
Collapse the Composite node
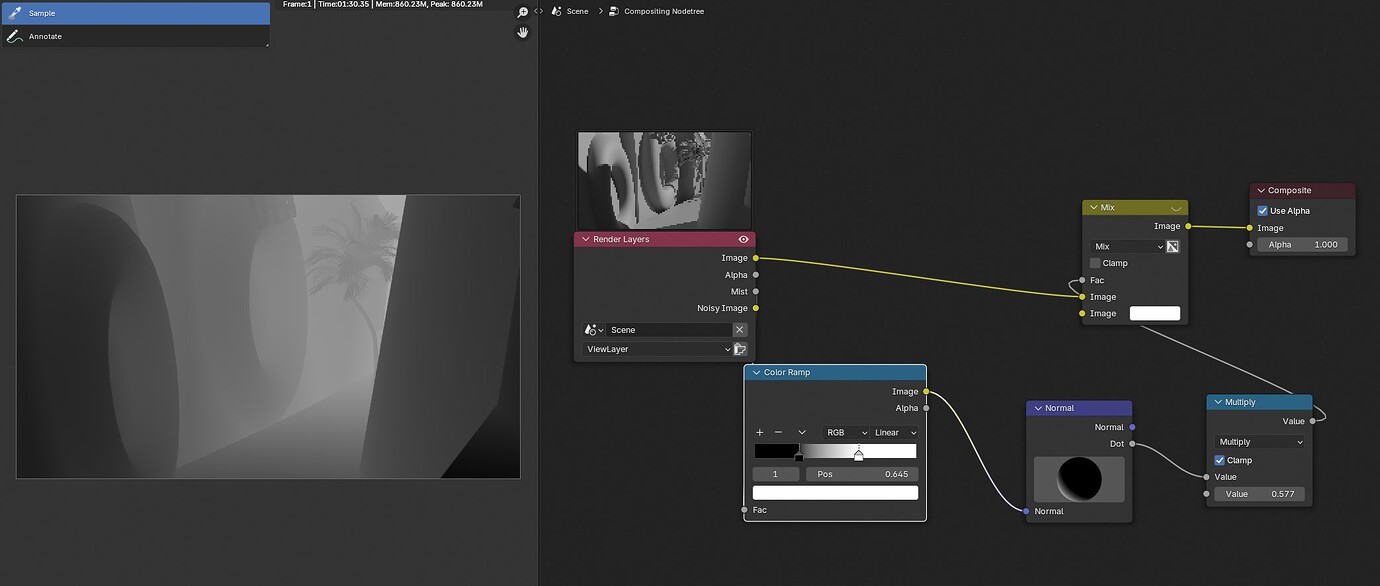pos(1261,191)
